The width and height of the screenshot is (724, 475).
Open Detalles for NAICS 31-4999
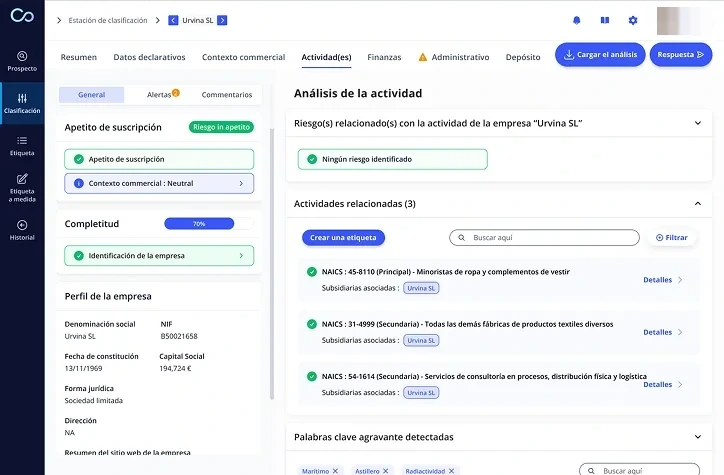663,332
